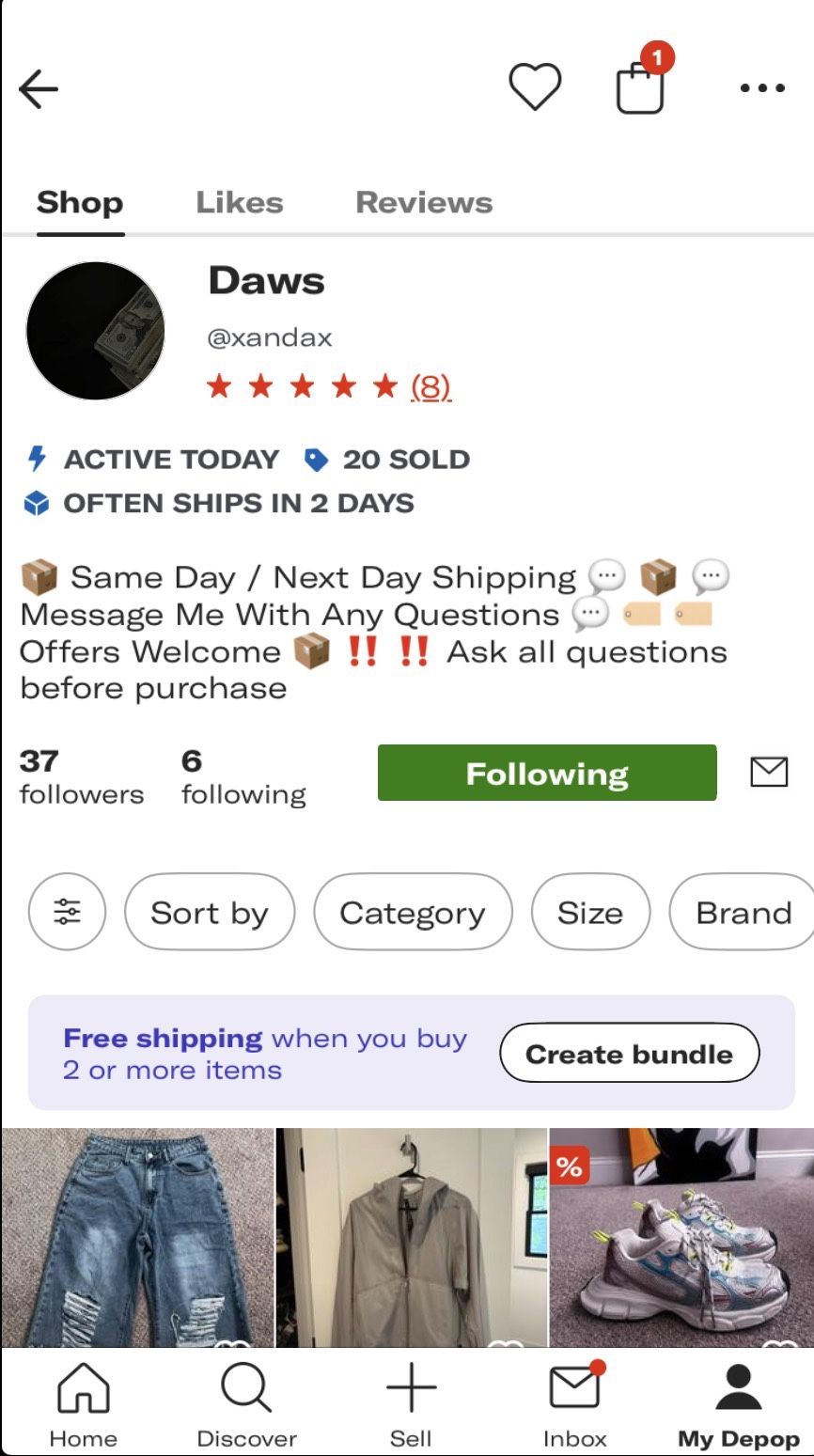Switch to the Reviews tab

(424, 202)
